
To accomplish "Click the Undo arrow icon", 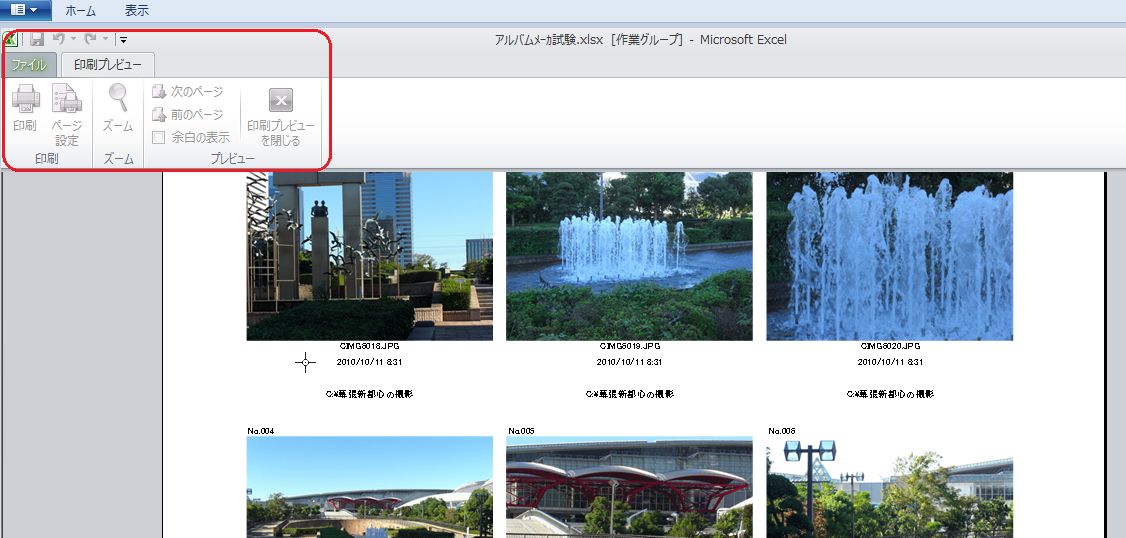I will pos(58,39).
